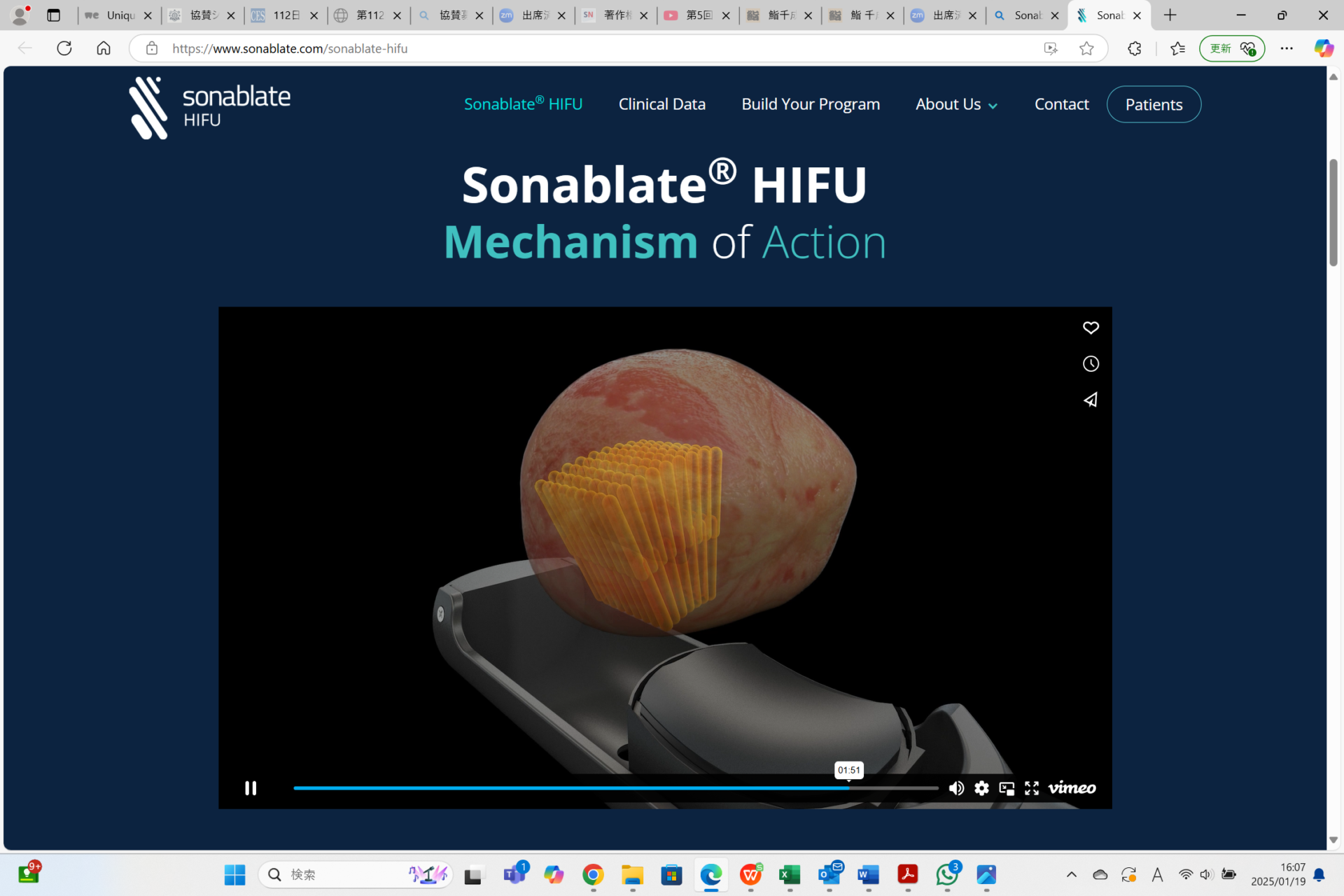1344x896 pixels.
Task: Open Outlook from taskbar
Action: point(829,874)
